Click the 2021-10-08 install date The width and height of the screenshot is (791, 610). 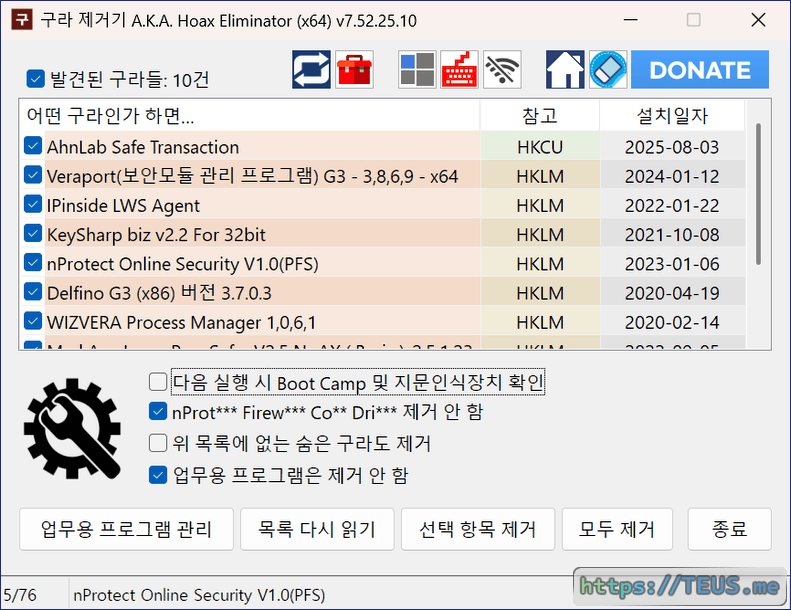[x=672, y=235]
